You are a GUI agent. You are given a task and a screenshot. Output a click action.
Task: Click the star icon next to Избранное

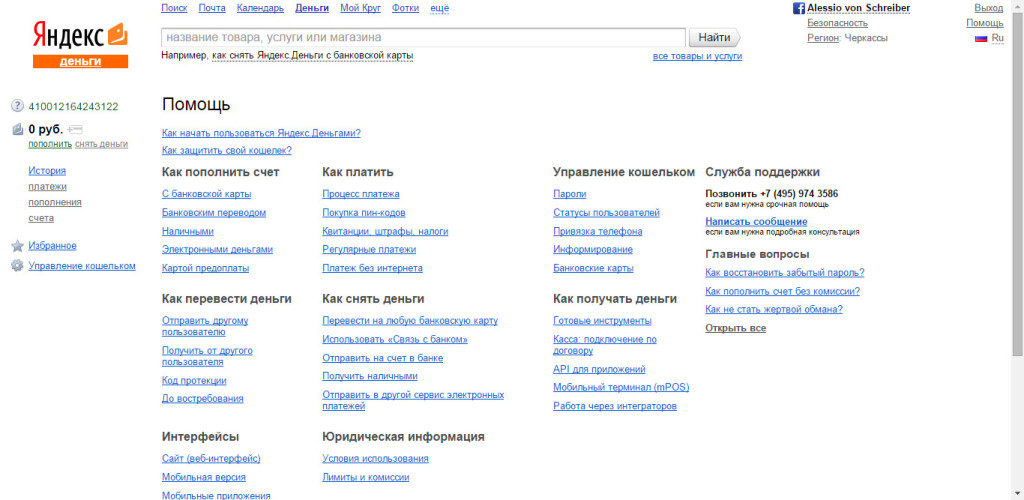pos(17,246)
